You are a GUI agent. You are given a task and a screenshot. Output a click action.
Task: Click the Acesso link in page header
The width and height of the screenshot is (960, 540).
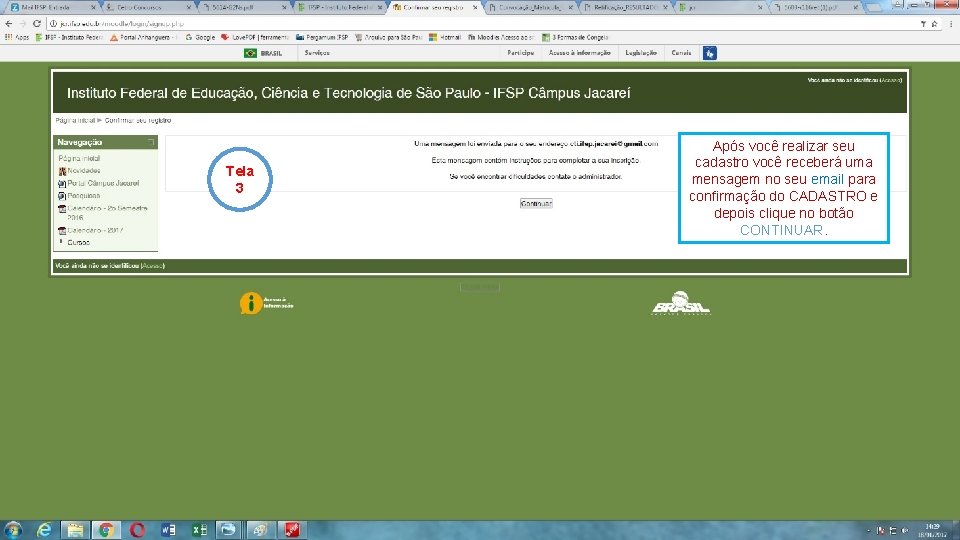point(891,80)
